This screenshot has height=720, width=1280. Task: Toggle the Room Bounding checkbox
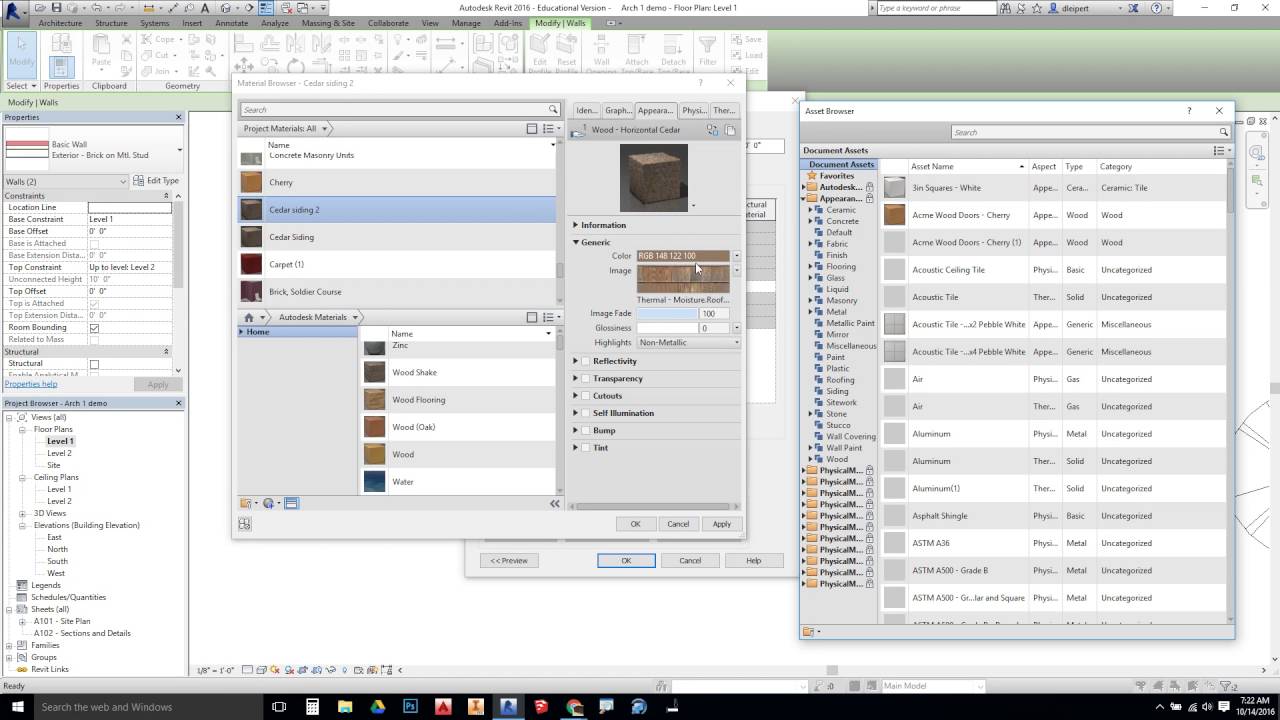coord(94,328)
